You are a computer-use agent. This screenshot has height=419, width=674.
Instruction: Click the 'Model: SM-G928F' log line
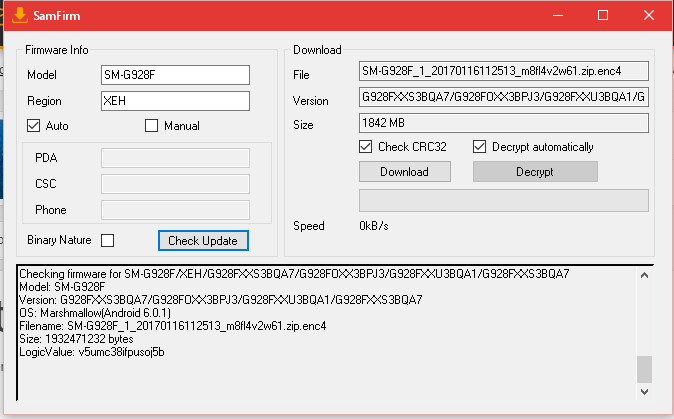[x=62, y=287]
